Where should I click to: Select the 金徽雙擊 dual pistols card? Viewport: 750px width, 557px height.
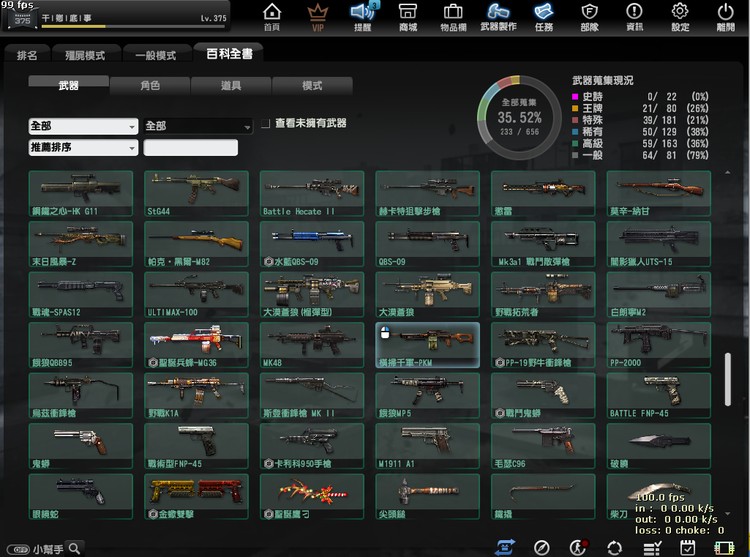point(196,497)
